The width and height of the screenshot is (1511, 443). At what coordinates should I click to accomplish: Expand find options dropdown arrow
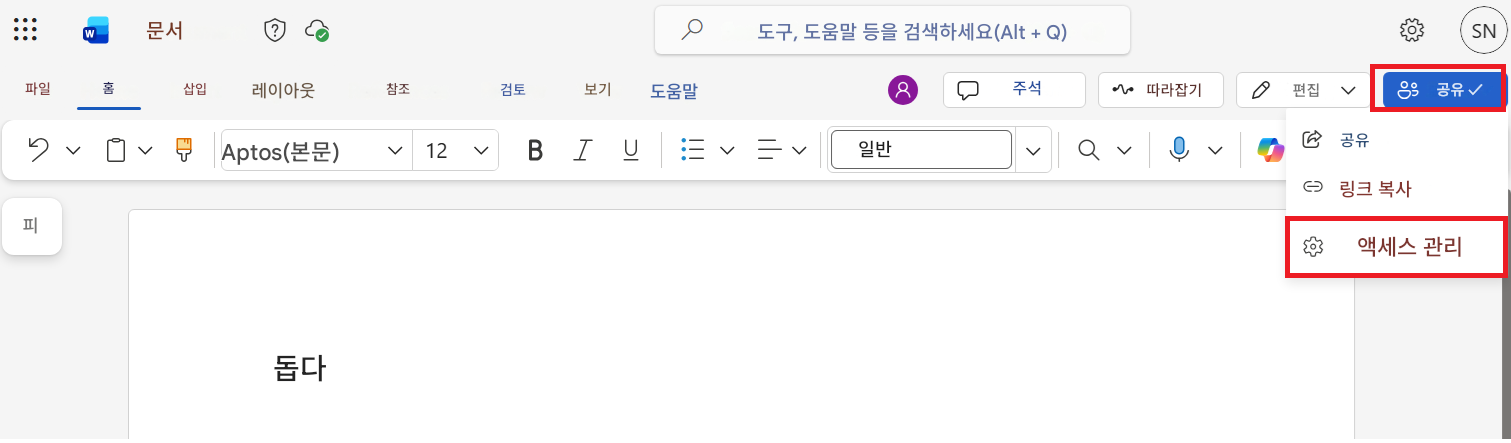[1124, 151]
